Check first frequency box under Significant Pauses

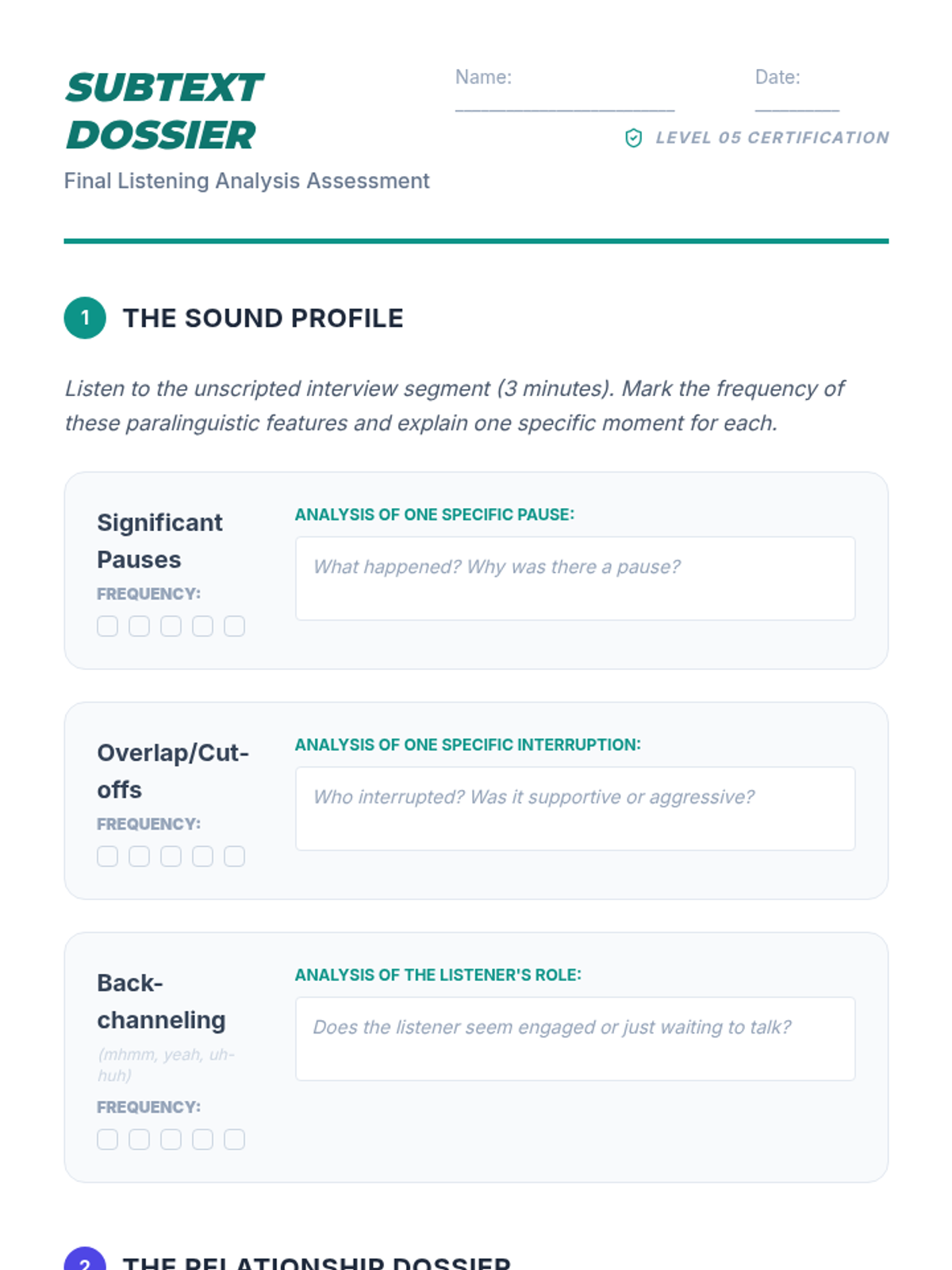(107, 626)
